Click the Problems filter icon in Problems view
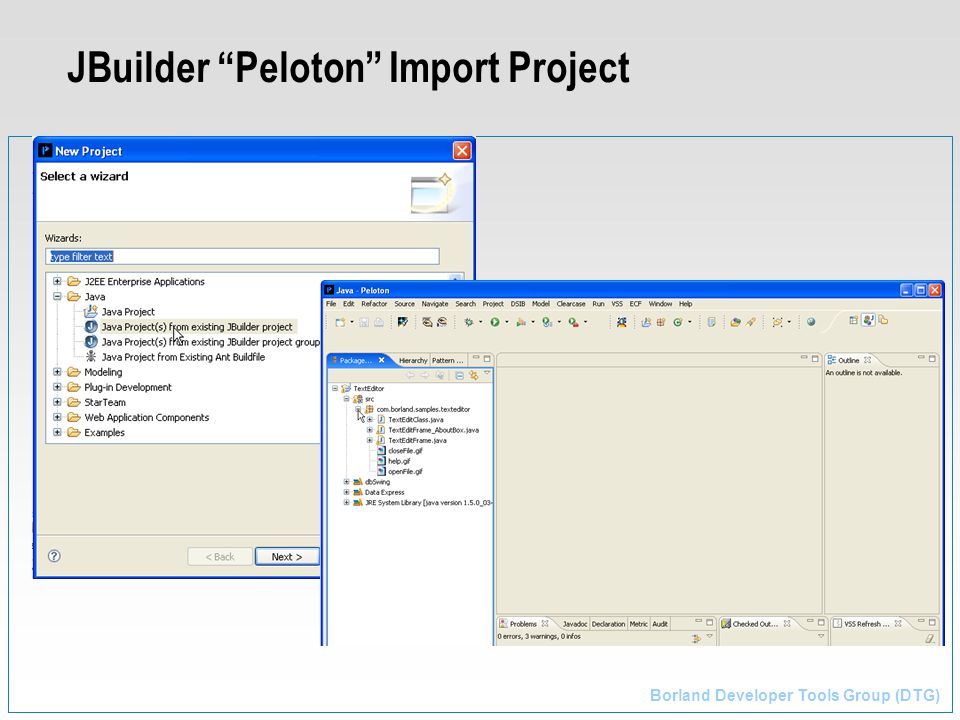Viewport: 960px width, 720px height. click(696, 639)
